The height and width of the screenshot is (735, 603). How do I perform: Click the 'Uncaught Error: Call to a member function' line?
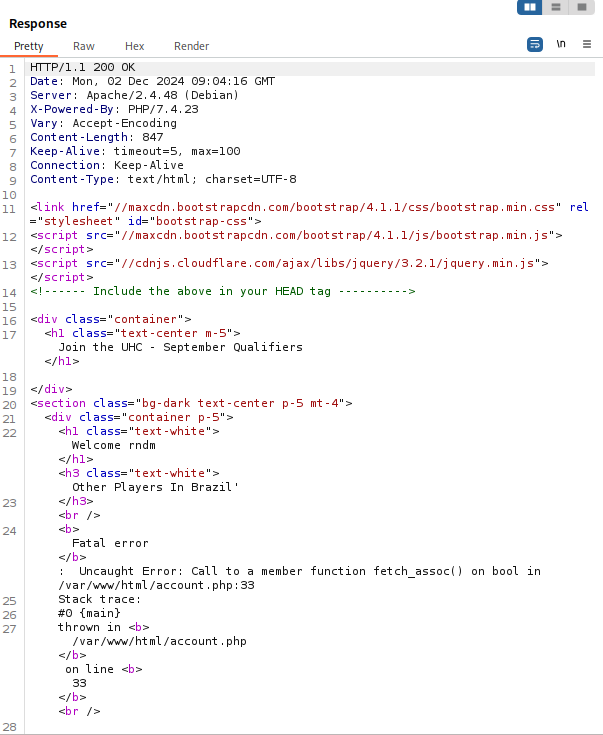[300, 571]
